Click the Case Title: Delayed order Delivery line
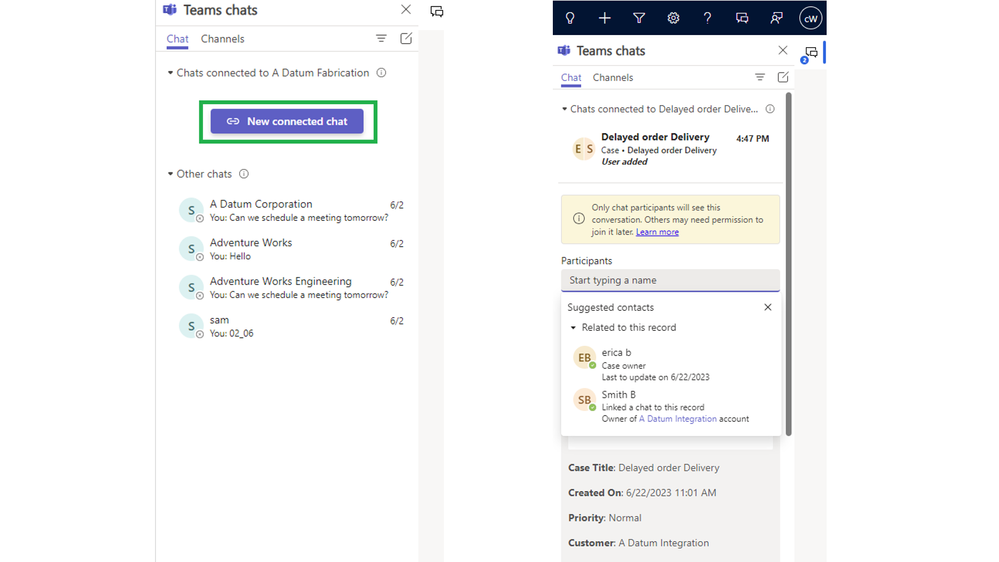The width and height of the screenshot is (999, 562). (x=643, y=468)
